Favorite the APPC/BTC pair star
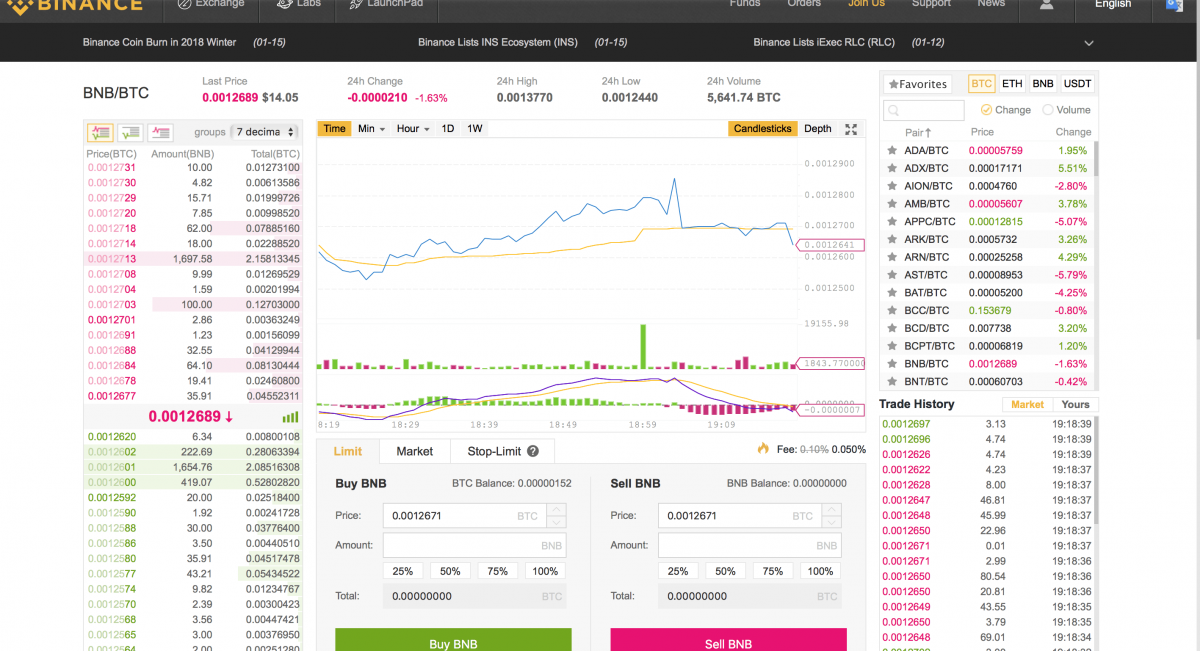The image size is (1200, 651). coord(892,221)
